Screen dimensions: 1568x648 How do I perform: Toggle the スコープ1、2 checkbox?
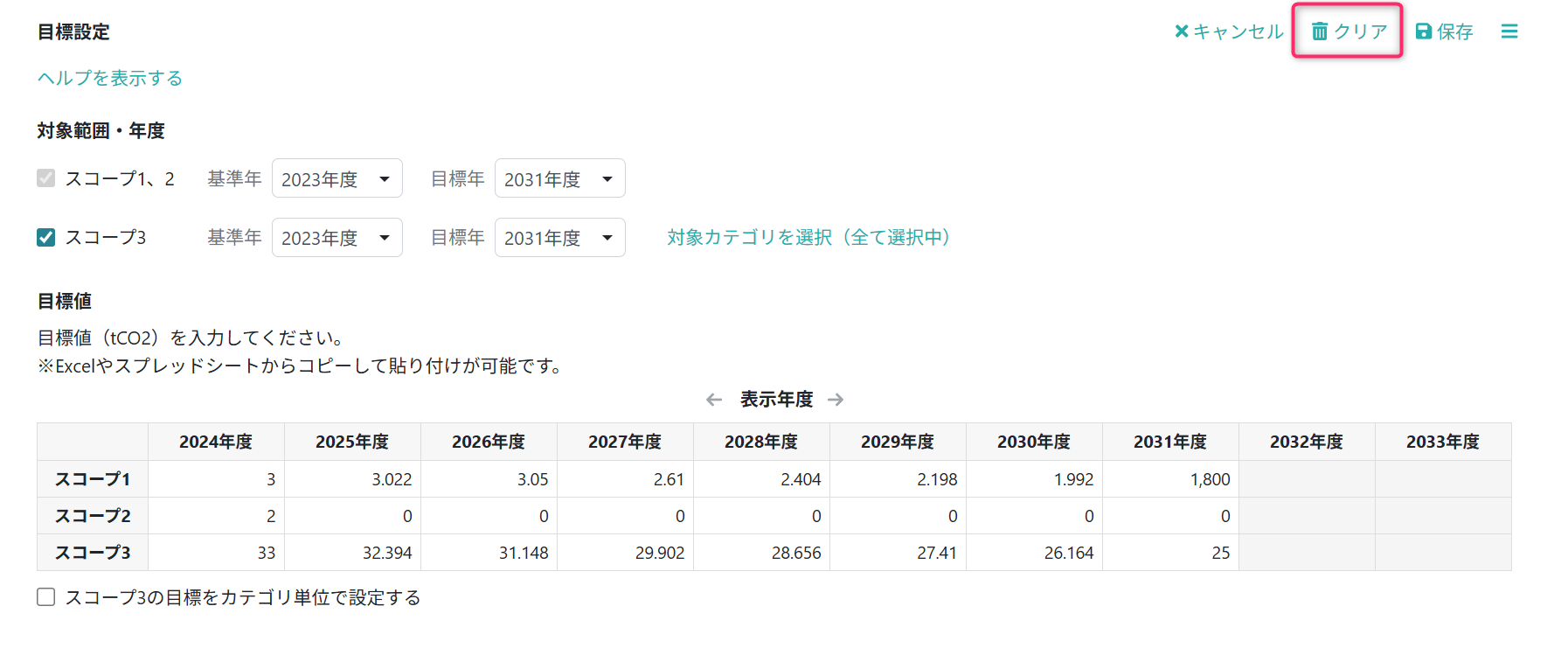(46, 178)
